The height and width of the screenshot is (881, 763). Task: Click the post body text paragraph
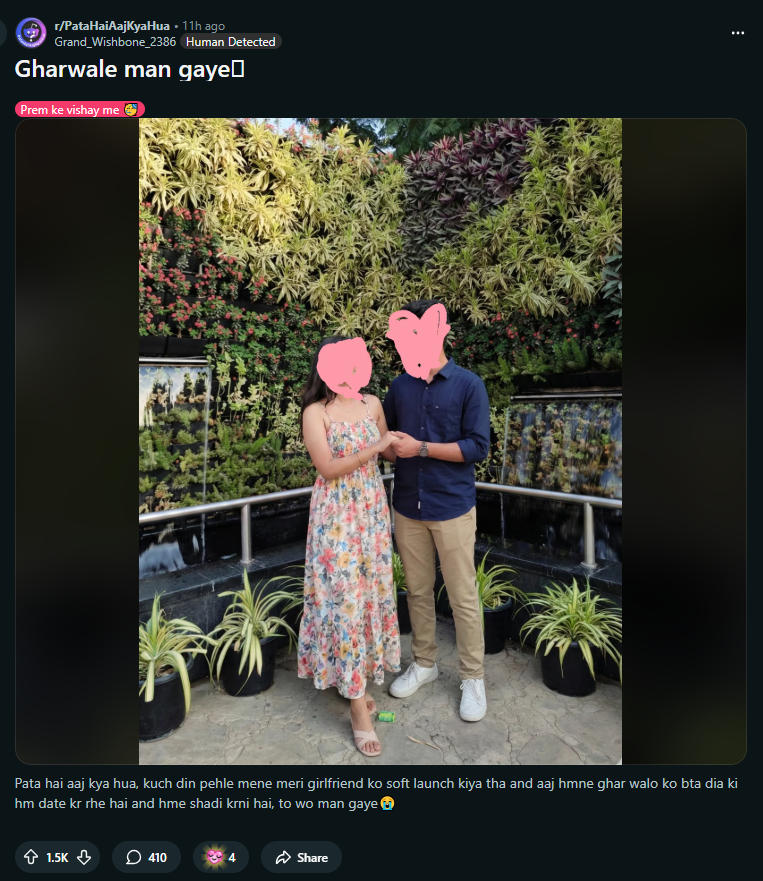376,793
